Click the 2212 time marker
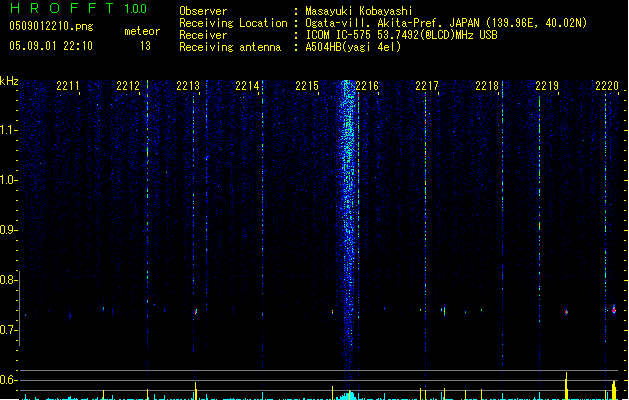Image resolution: width=629 pixels, height=400 pixels. coord(128,86)
